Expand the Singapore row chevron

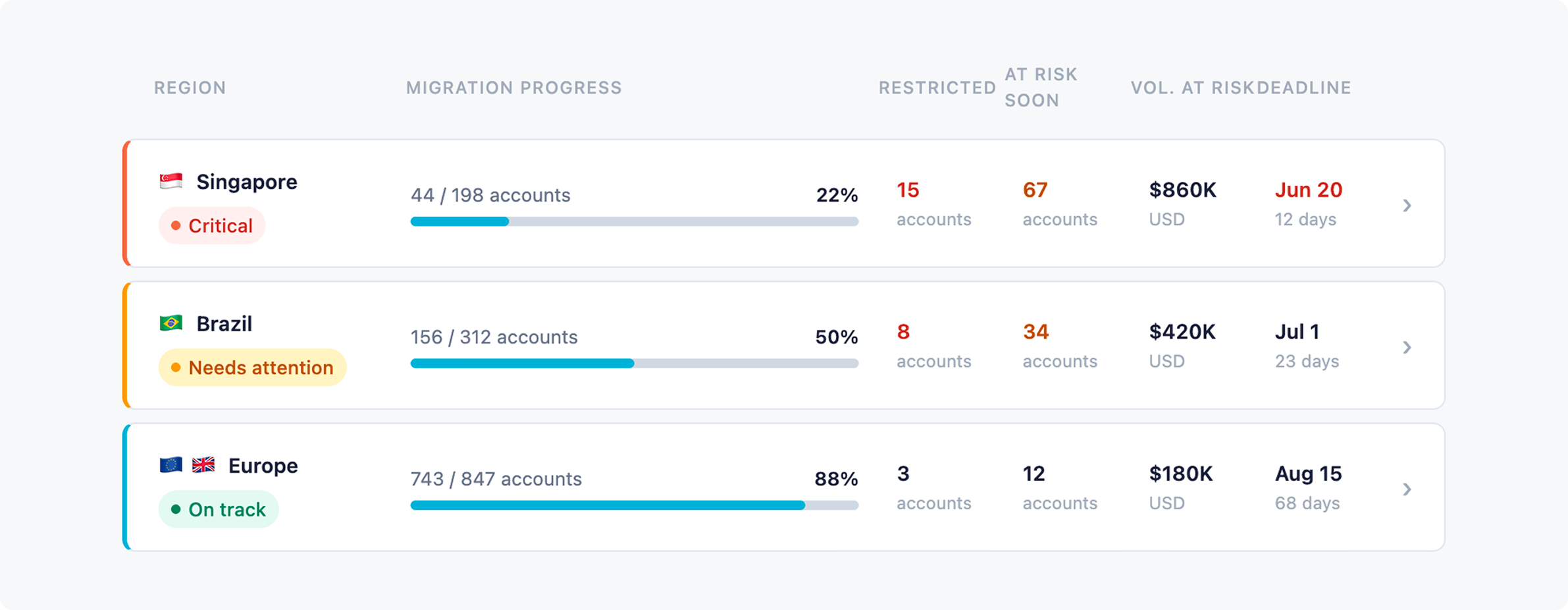coord(1407,206)
